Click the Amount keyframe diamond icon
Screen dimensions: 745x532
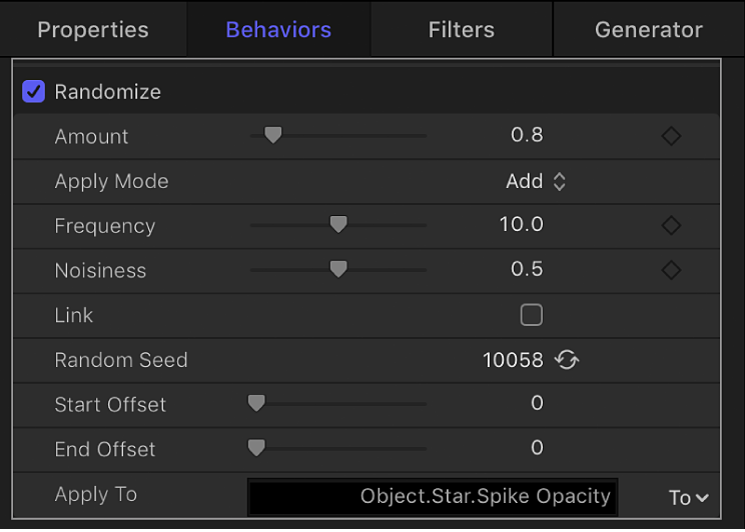671,136
